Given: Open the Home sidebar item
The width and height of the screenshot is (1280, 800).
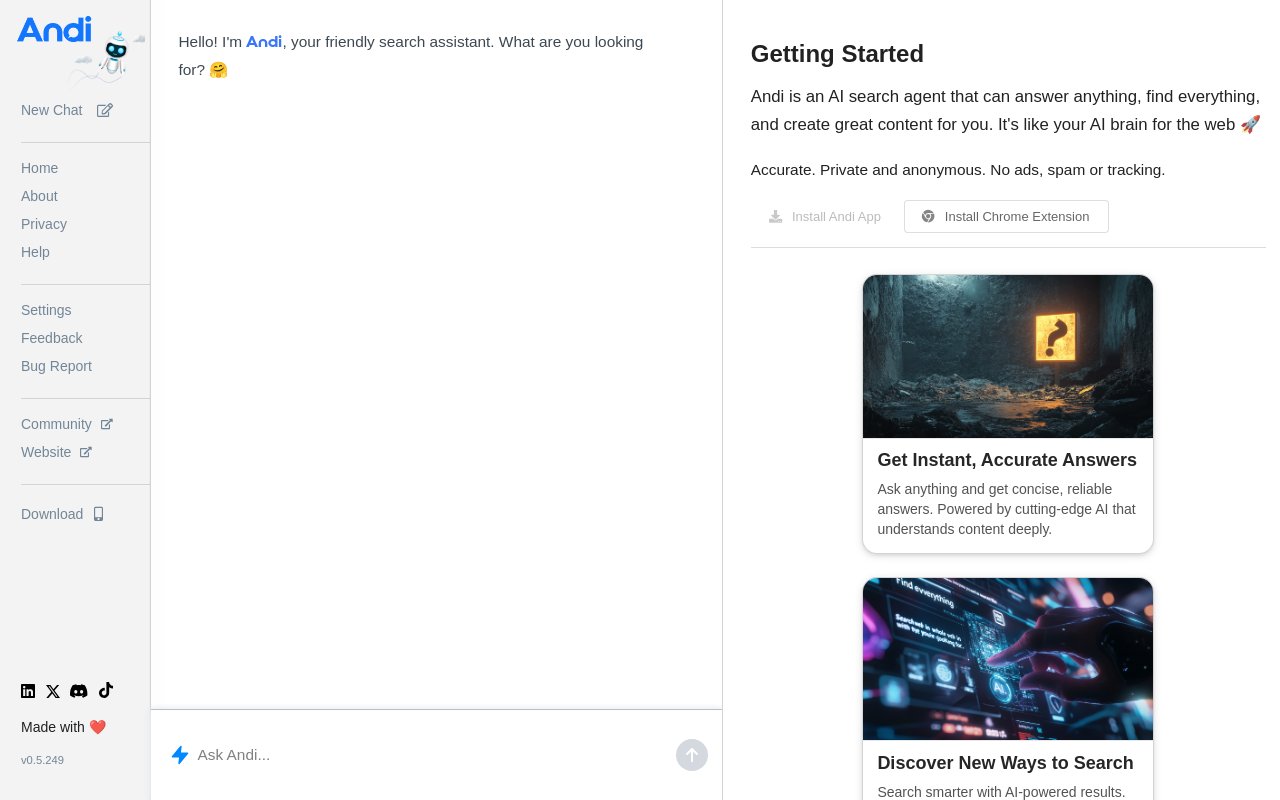Looking at the screenshot, I should pyautogui.click(x=40, y=168).
